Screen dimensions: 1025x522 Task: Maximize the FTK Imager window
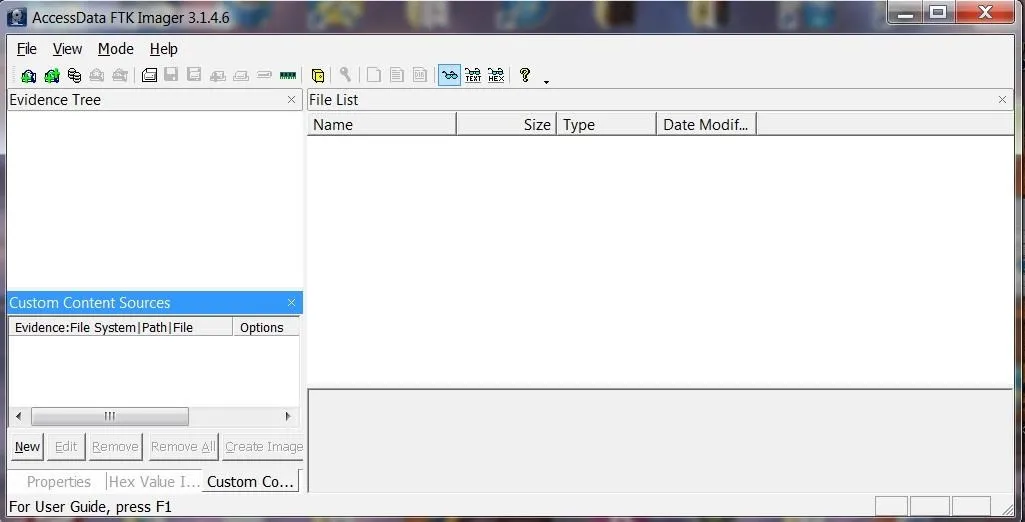point(939,12)
